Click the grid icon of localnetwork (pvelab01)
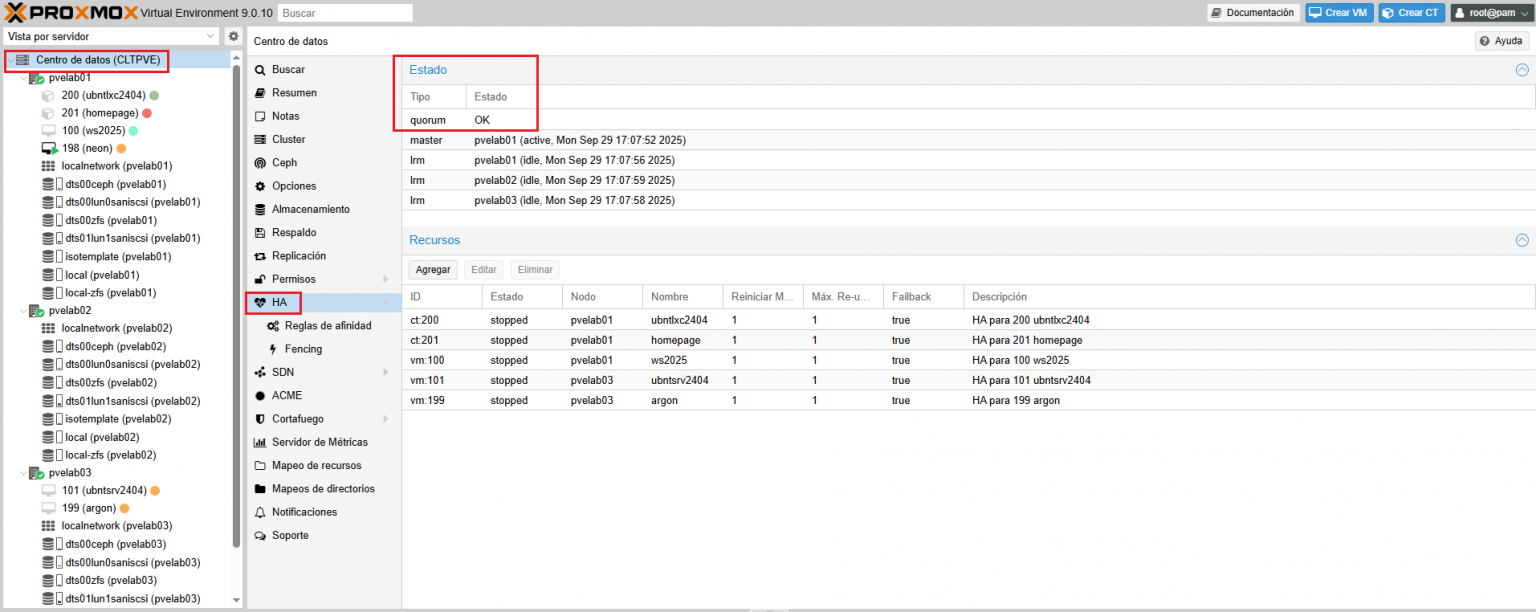Image resolution: width=1536 pixels, height=612 pixels. point(48,166)
